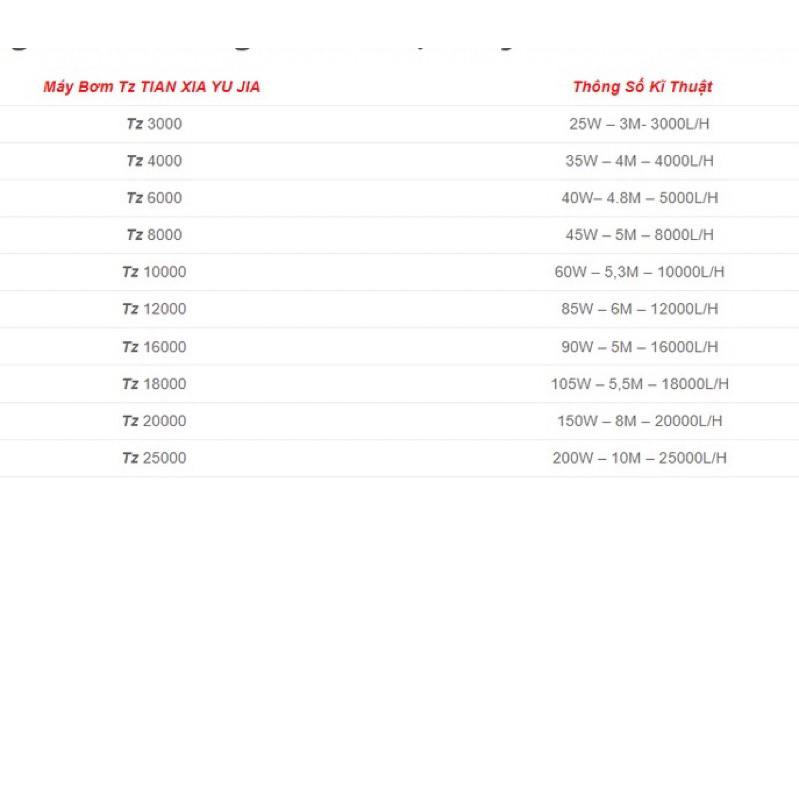Screen dimensions: 799x799
Task: Click the 'Thông Số Kĩ Thuật' column header
Action: click(x=643, y=87)
